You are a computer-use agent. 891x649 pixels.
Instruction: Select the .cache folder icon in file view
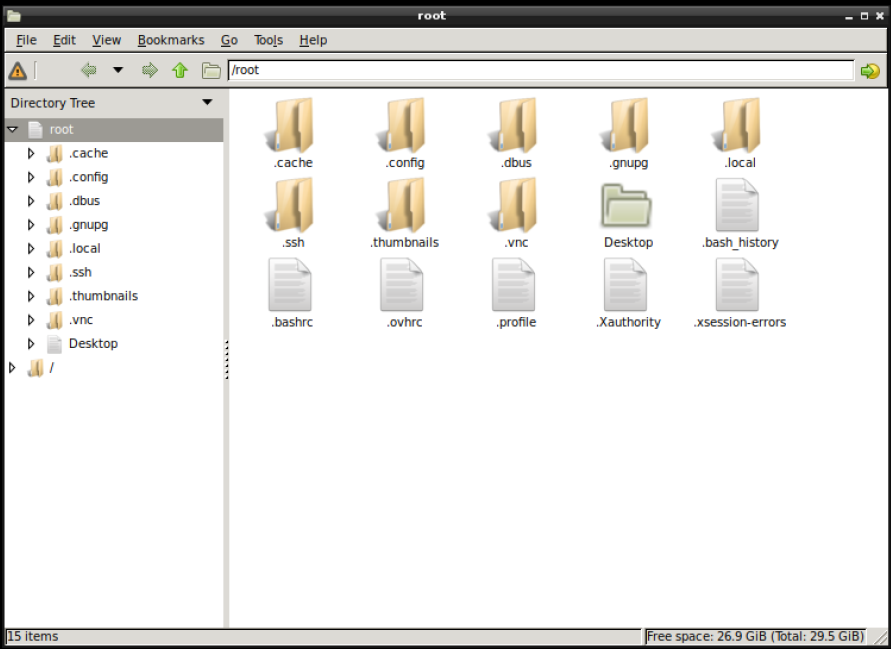coord(290,125)
